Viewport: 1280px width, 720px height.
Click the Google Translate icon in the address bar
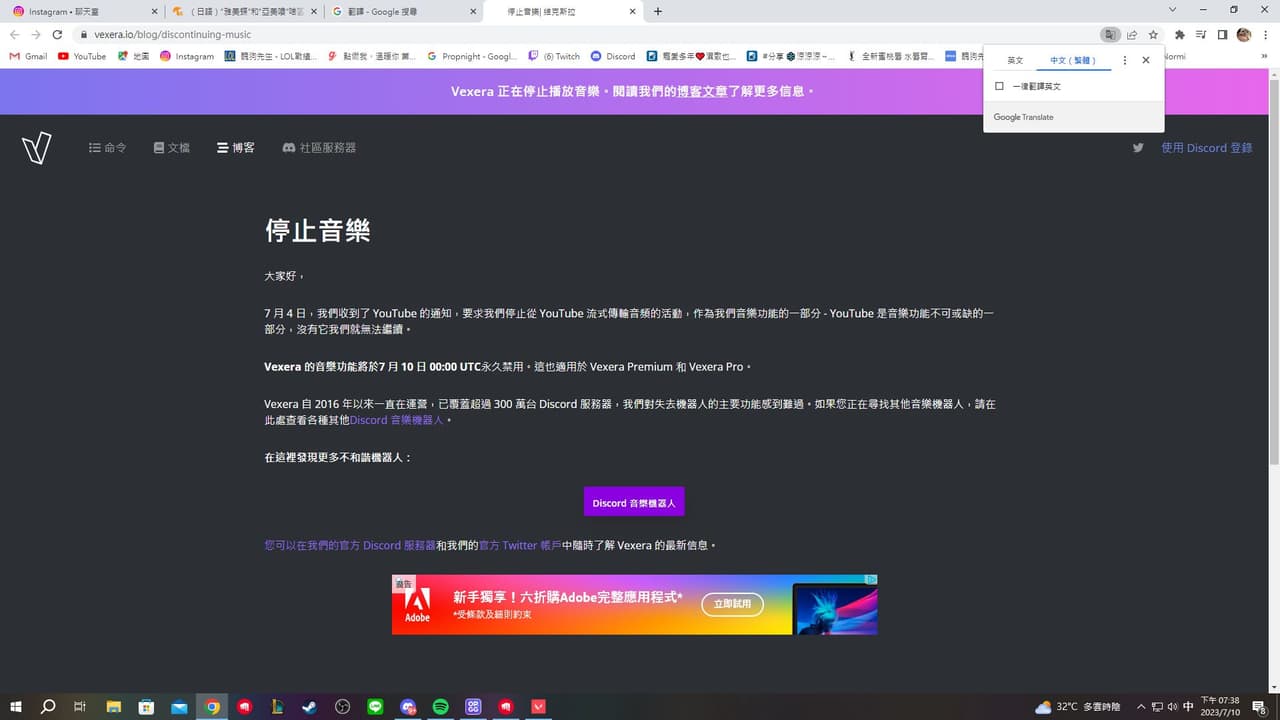[1110, 33]
